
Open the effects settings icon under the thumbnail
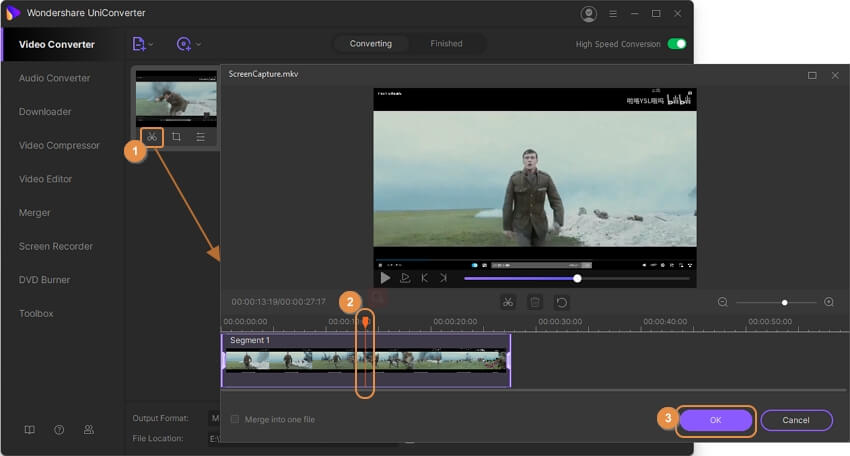click(x=201, y=136)
